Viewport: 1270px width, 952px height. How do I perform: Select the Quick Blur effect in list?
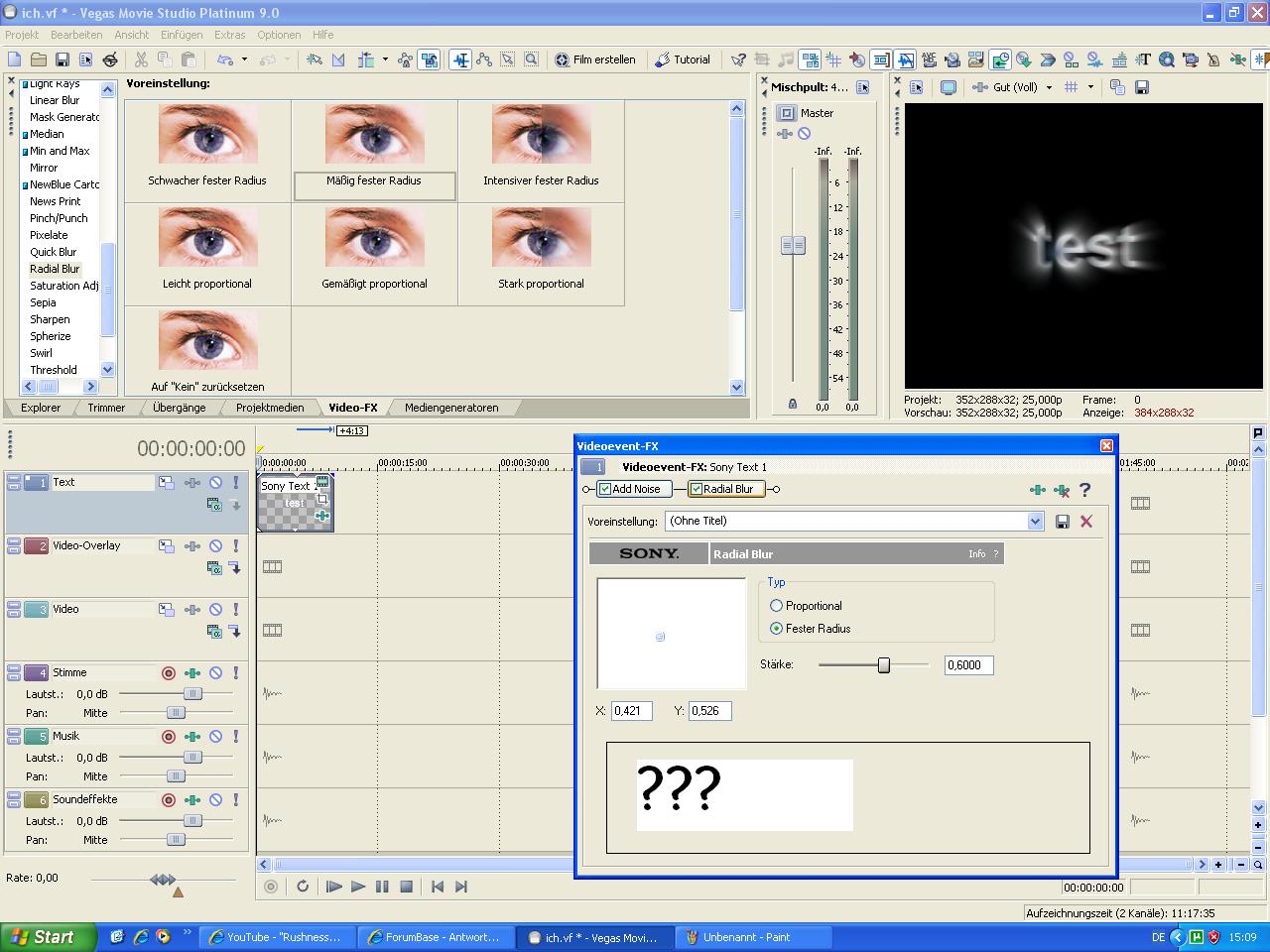tap(53, 252)
